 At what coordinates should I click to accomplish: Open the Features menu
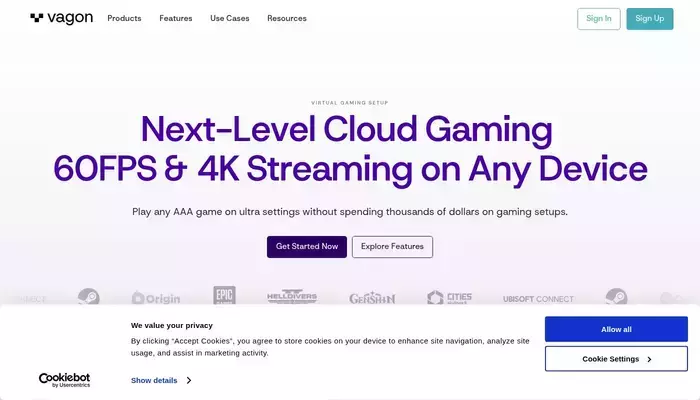tap(176, 18)
